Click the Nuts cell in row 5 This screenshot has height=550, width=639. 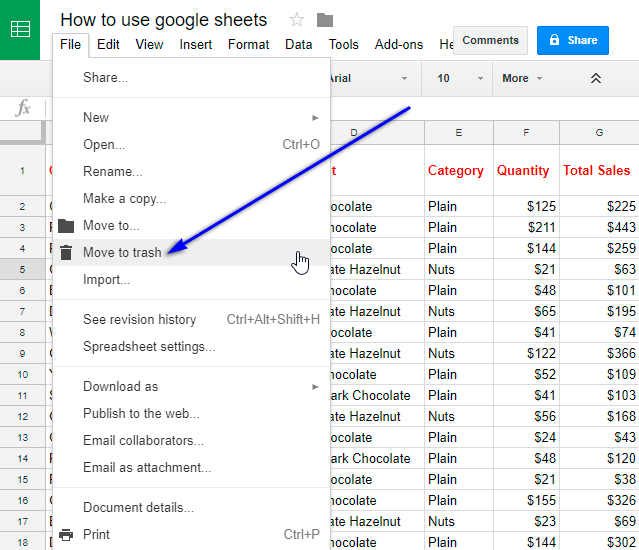[459, 269]
